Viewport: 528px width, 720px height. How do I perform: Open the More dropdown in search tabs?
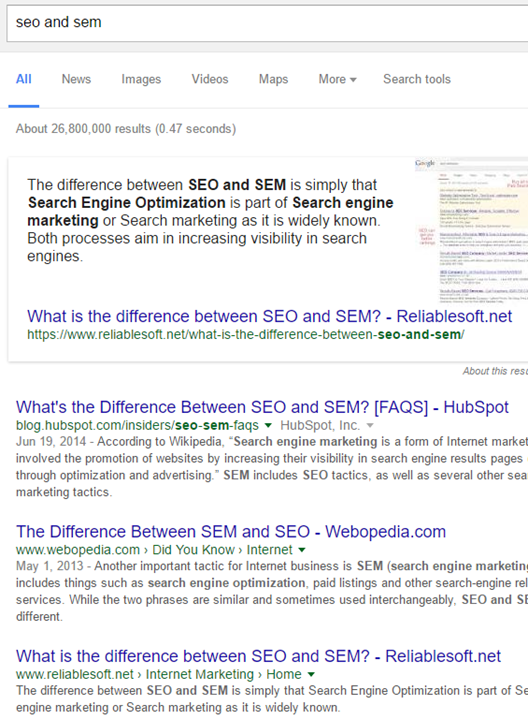337,79
